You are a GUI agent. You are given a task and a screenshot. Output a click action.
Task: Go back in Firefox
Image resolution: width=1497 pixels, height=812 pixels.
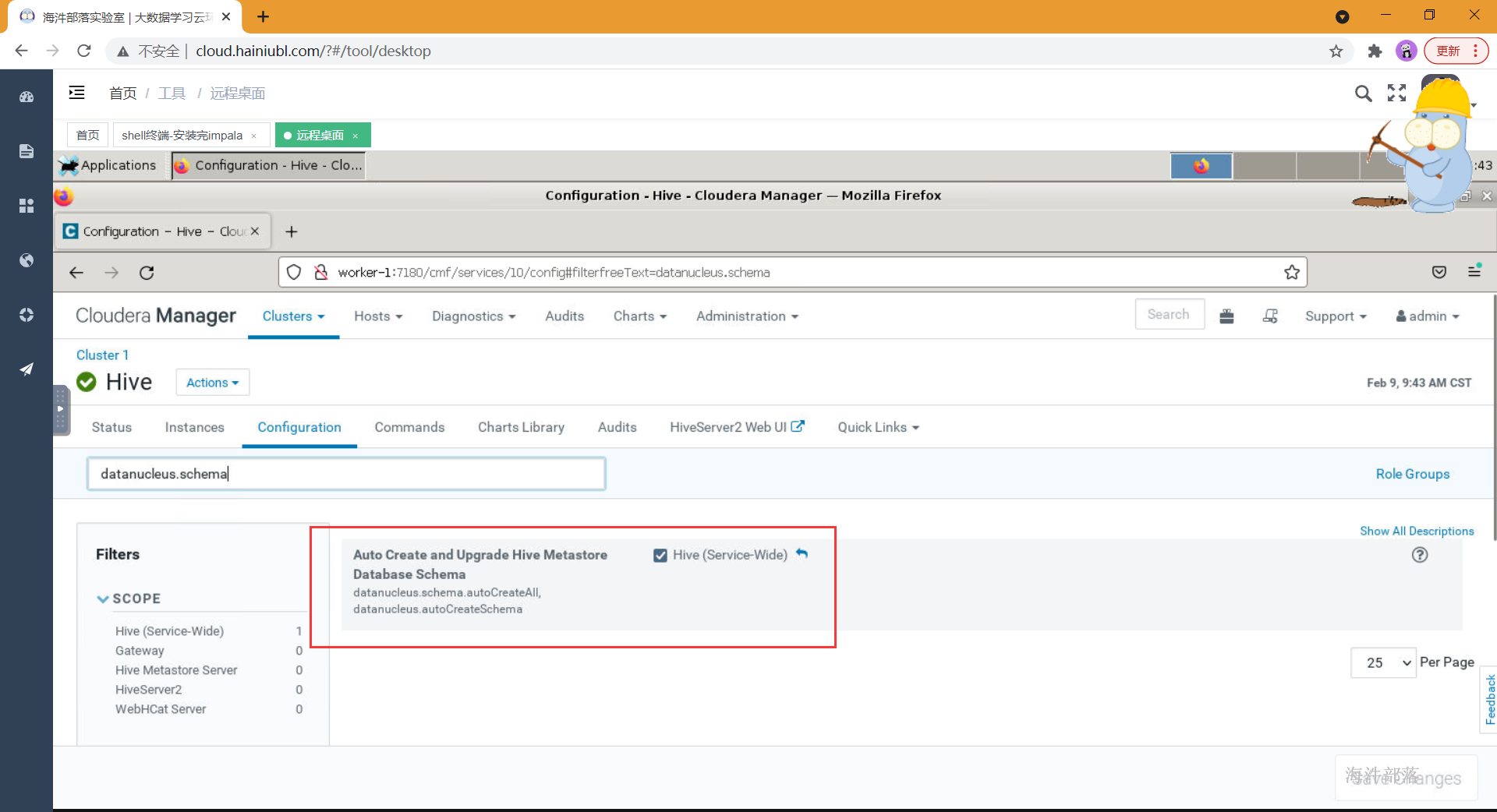click(76, 273)
